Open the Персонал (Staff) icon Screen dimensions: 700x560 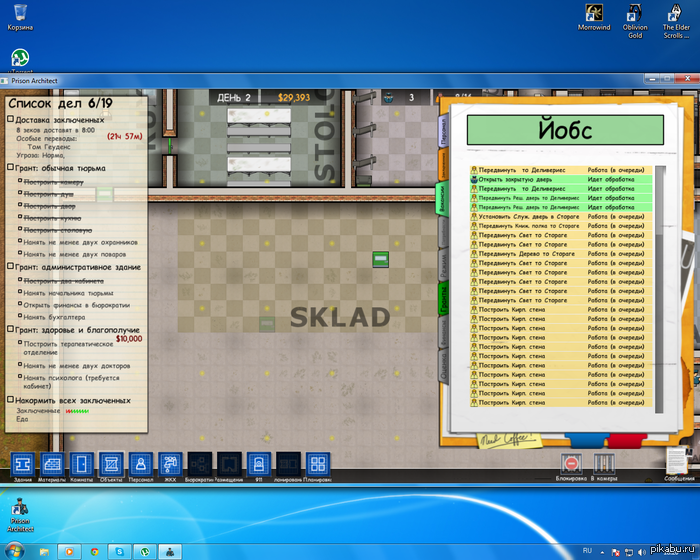coord(141,465)
